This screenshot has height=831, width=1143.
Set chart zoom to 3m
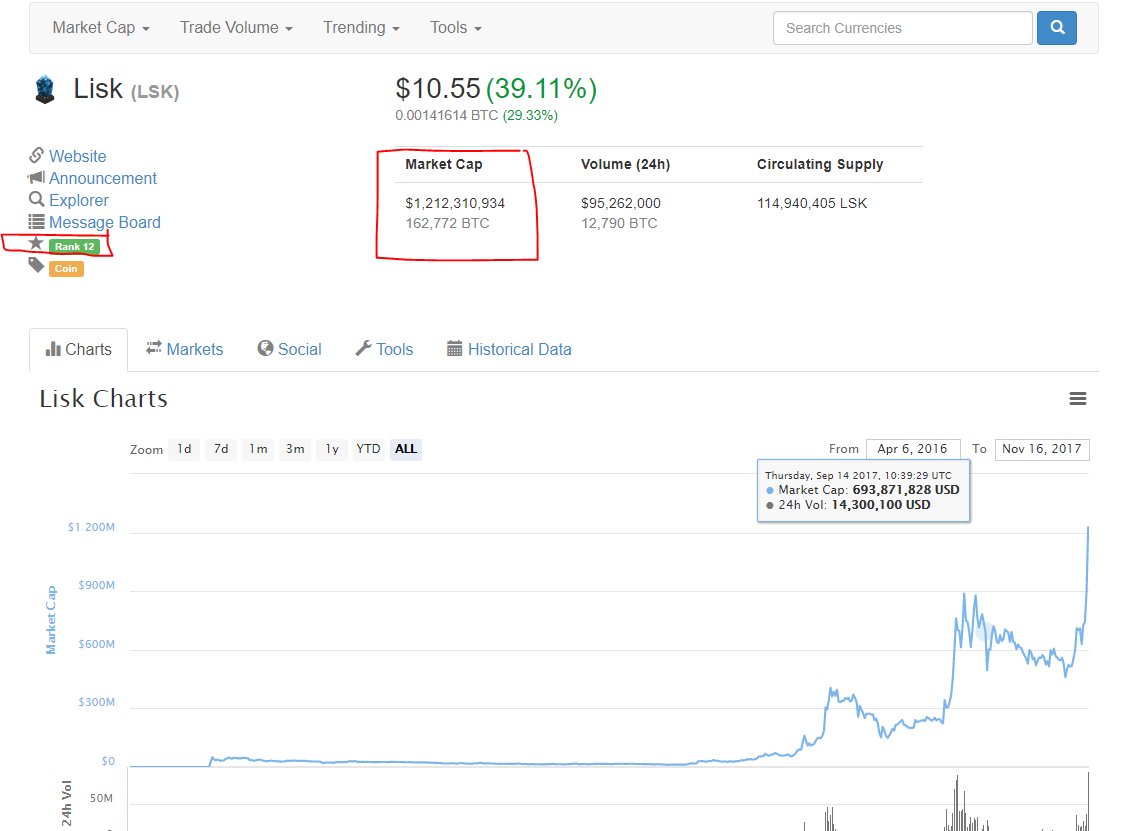point(295,449)
